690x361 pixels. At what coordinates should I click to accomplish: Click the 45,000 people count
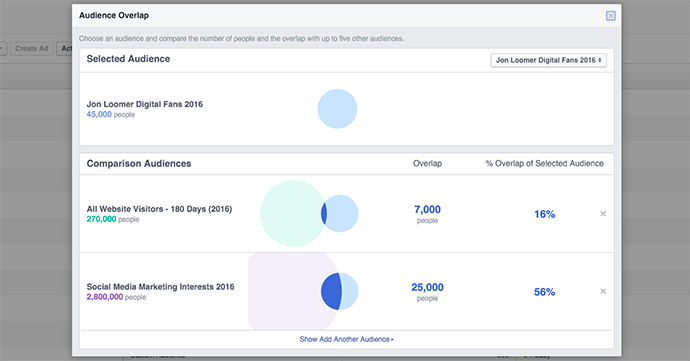[x=110, y=114]
